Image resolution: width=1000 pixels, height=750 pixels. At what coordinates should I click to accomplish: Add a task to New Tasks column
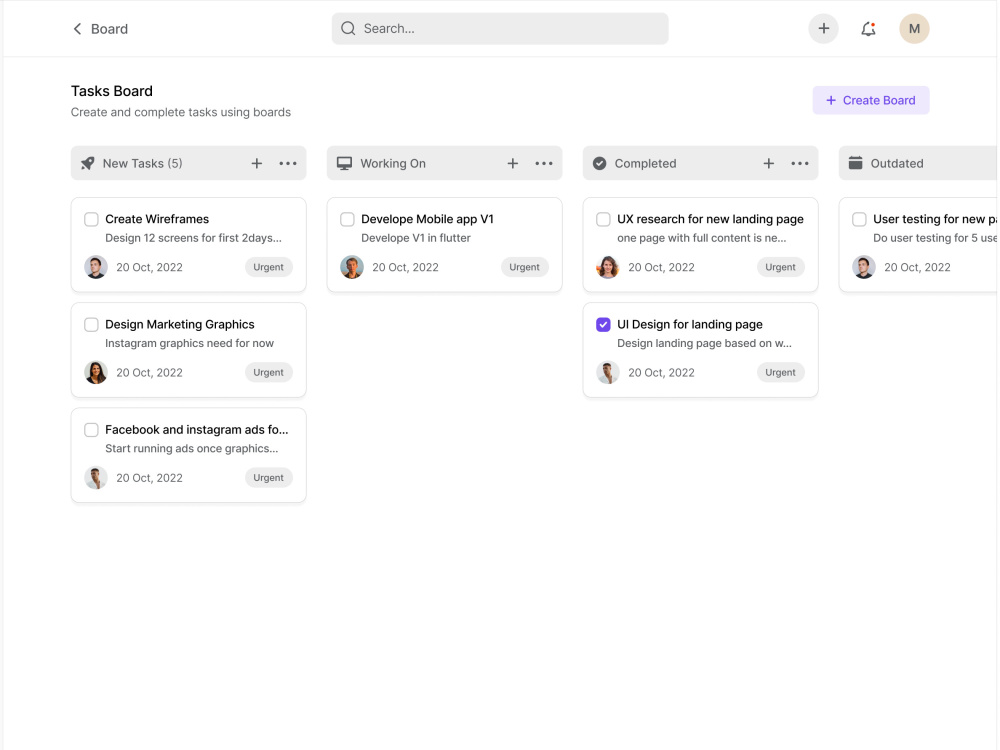tap(256, 163)
